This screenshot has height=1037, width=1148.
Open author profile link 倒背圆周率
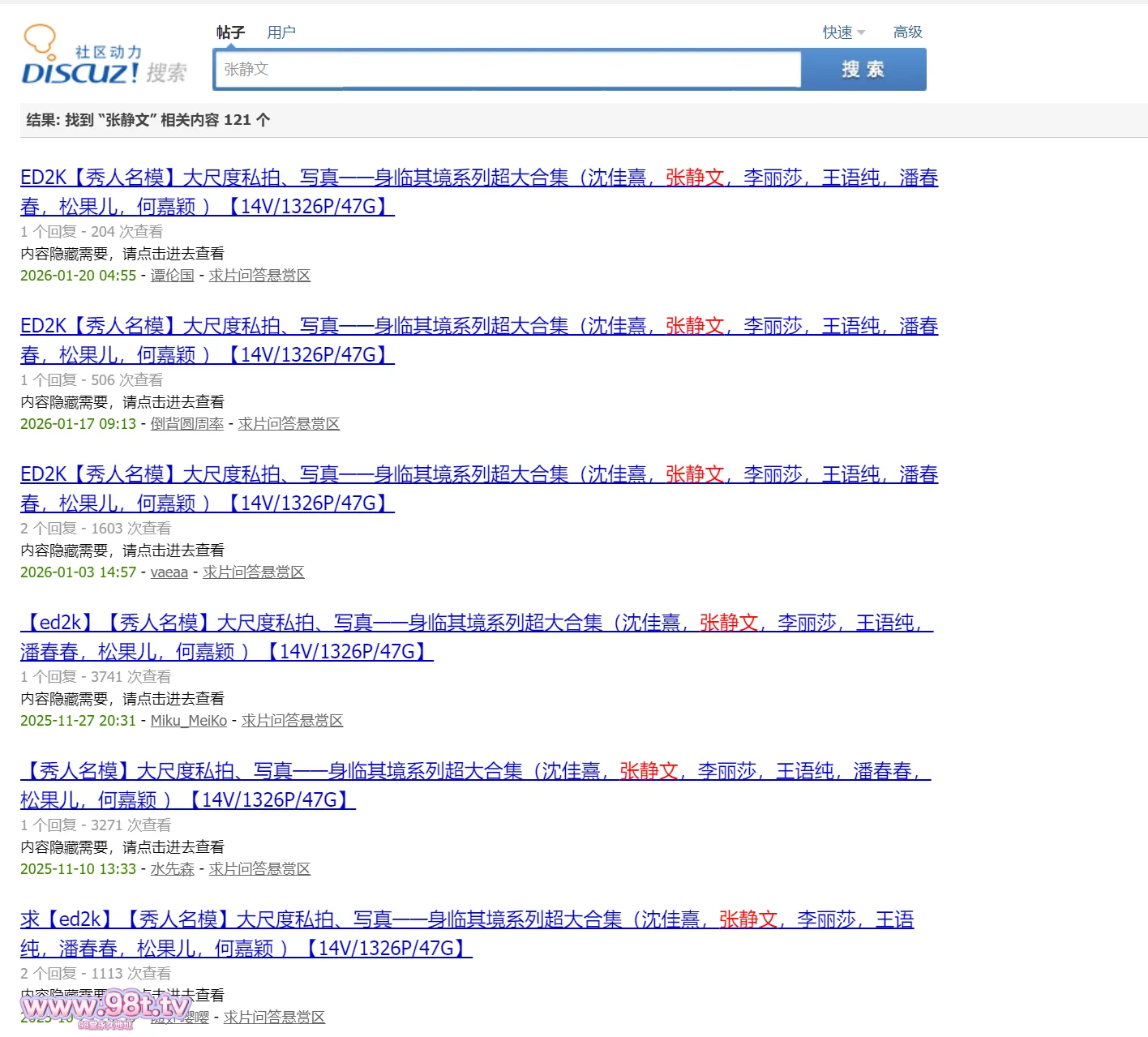[186, 424]
